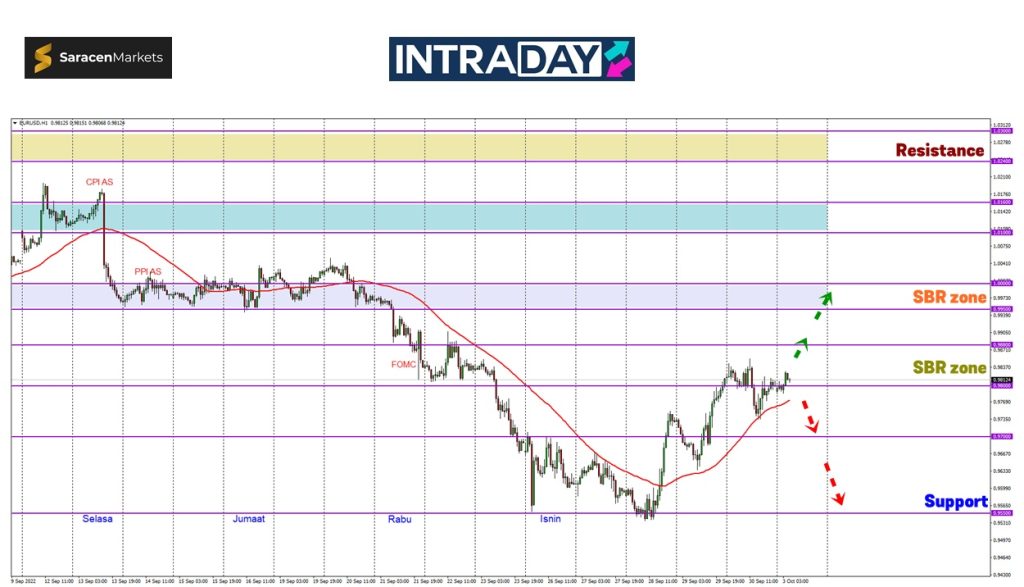This screenshot has height=587, width=1024.
Task: Click the Saracen Markets logo
Action: coord(98,58)
